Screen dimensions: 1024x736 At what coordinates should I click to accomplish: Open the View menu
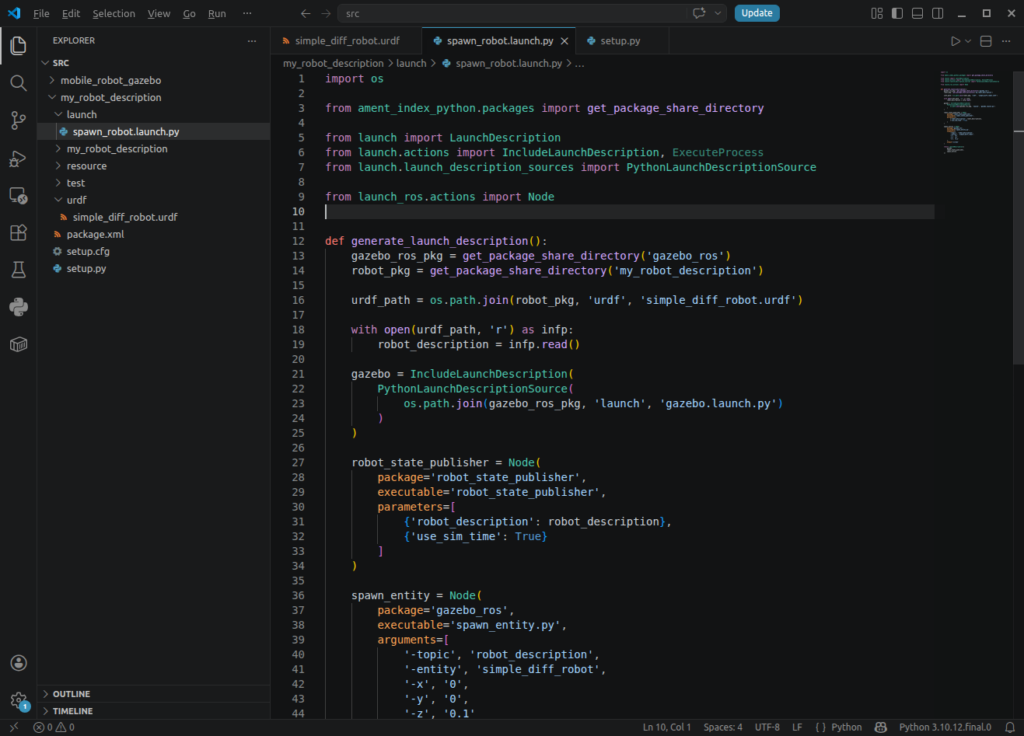tap(159, 13)
